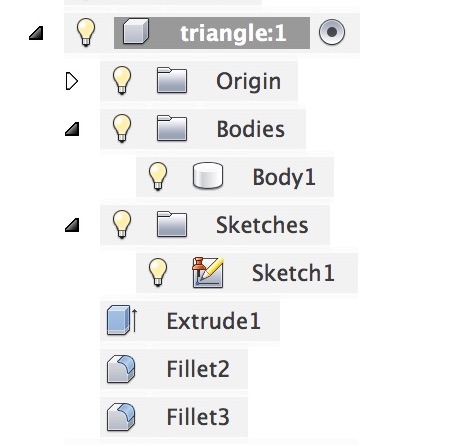461x445 pixels.
Task: Click the Extrude1 feature icon
Action: coord(122,320)
